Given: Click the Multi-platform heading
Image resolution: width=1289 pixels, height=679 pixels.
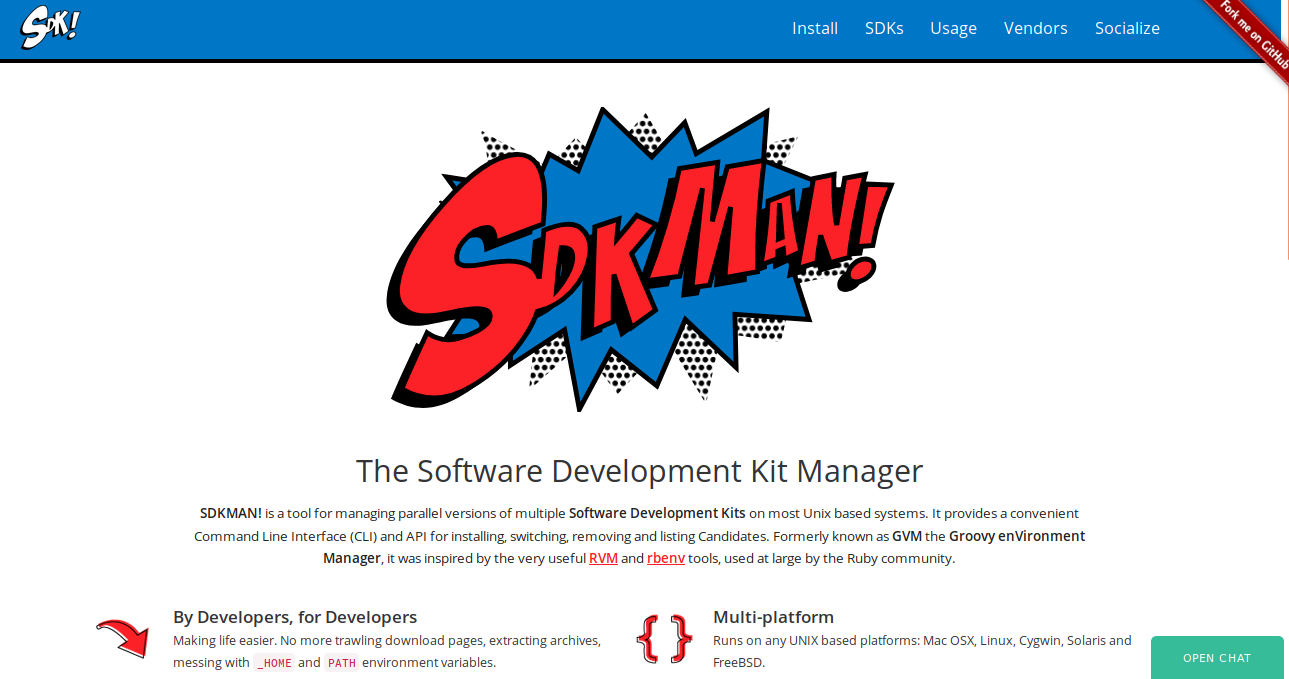Looking at the screenshot, I should 773,617.
